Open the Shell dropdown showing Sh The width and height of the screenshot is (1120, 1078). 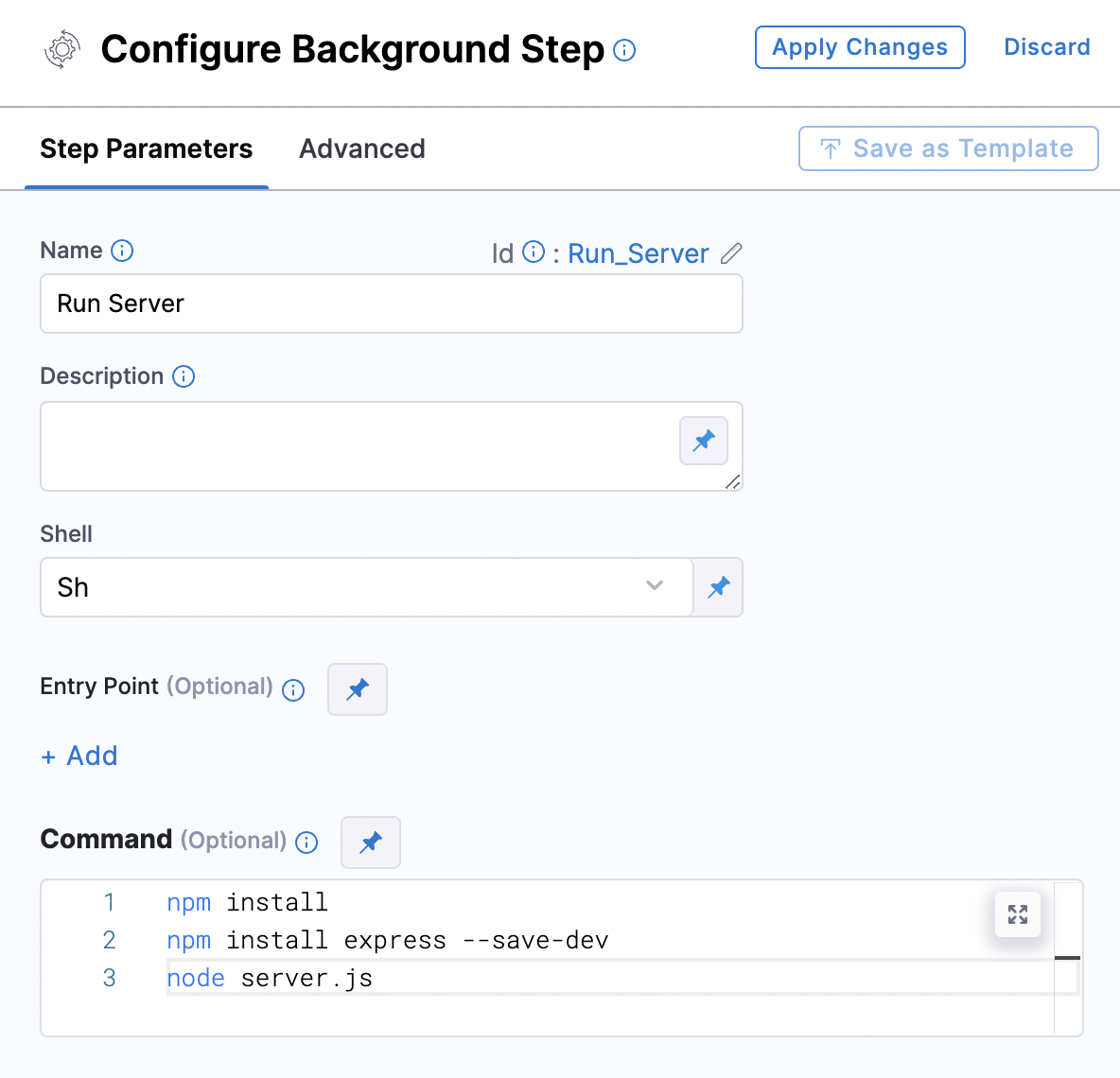coord(366,587)
